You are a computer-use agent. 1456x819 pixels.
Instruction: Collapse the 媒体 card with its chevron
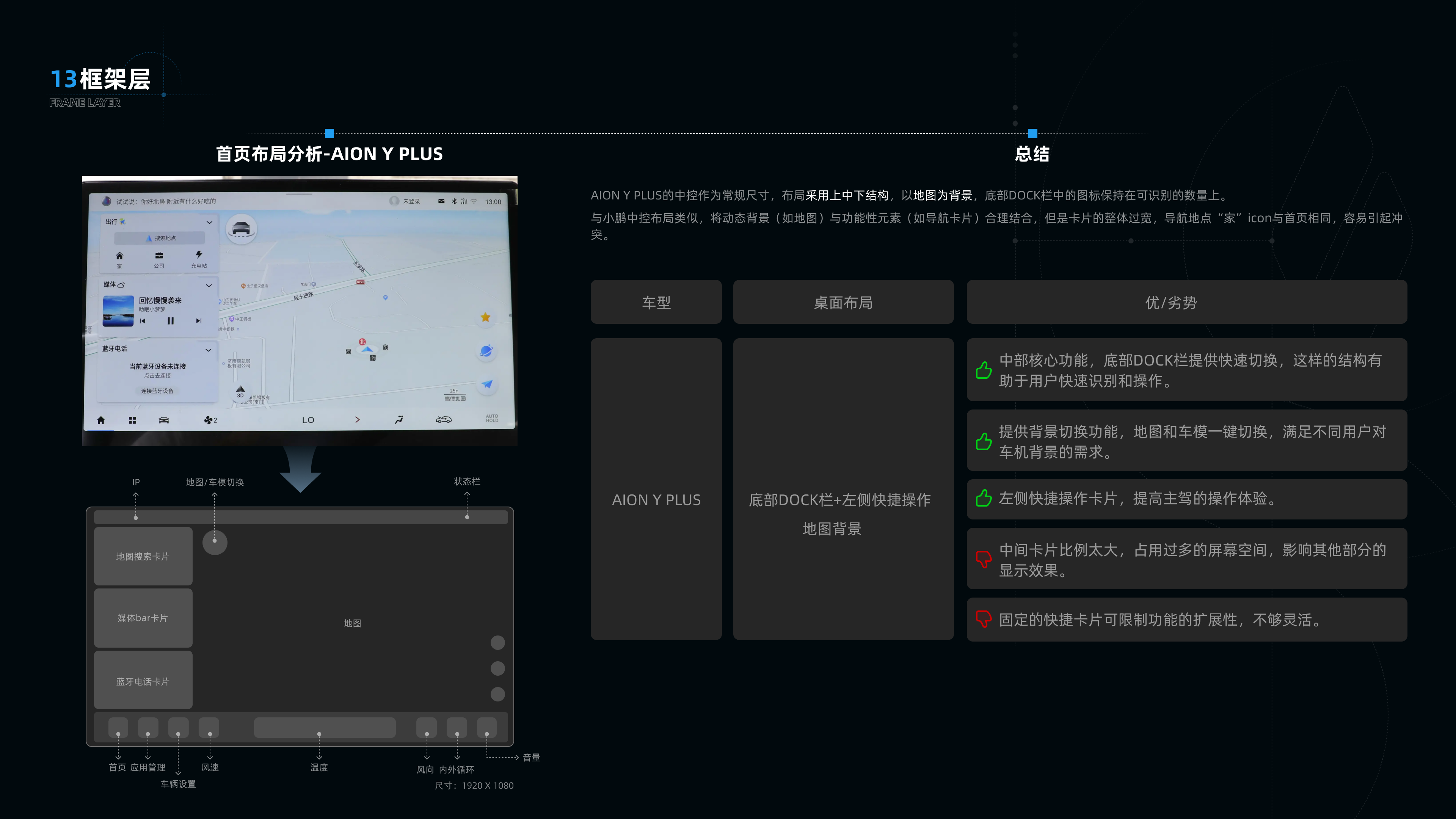coord(209,286)
